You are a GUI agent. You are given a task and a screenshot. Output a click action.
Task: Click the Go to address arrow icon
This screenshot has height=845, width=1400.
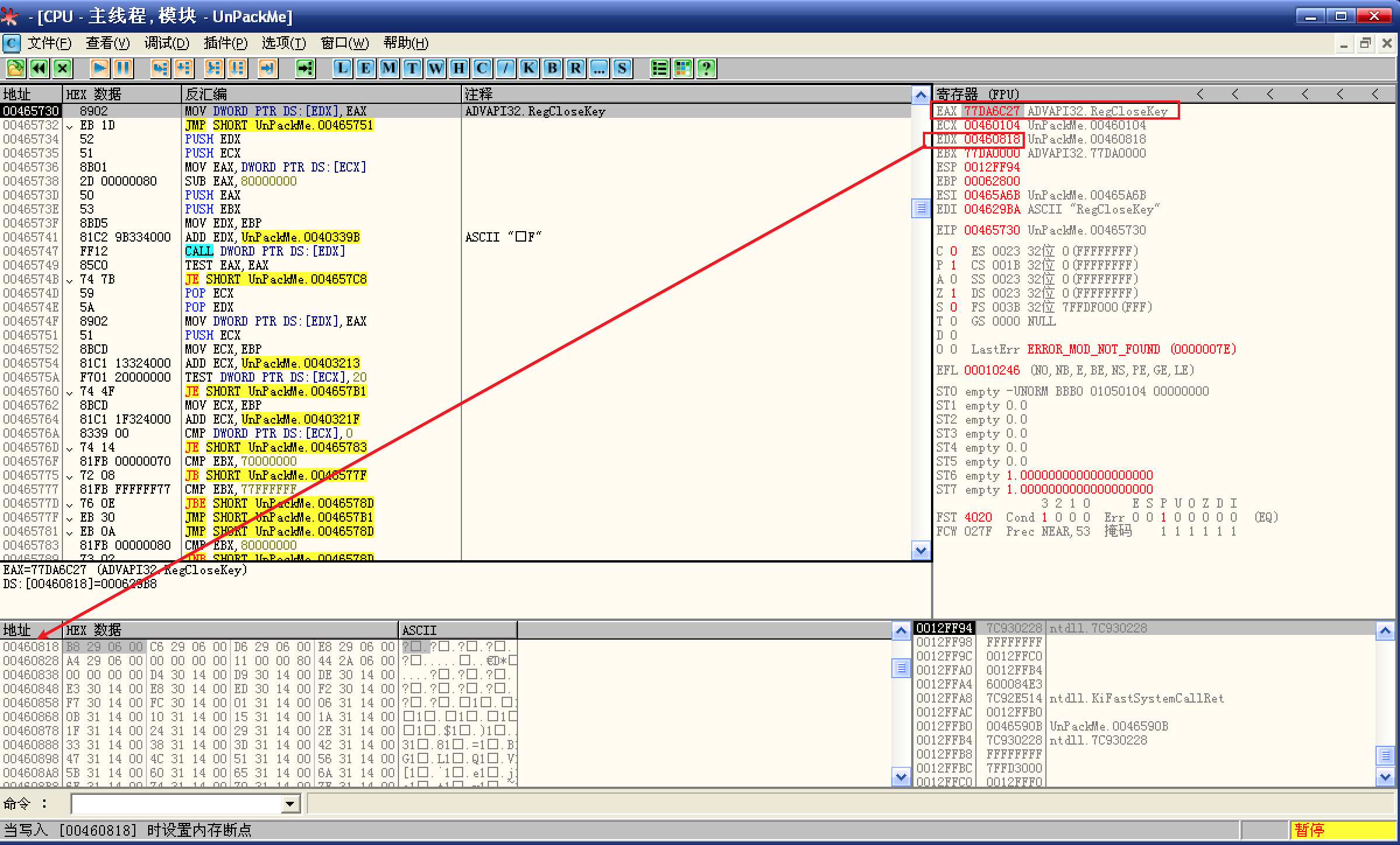(304, 68)
